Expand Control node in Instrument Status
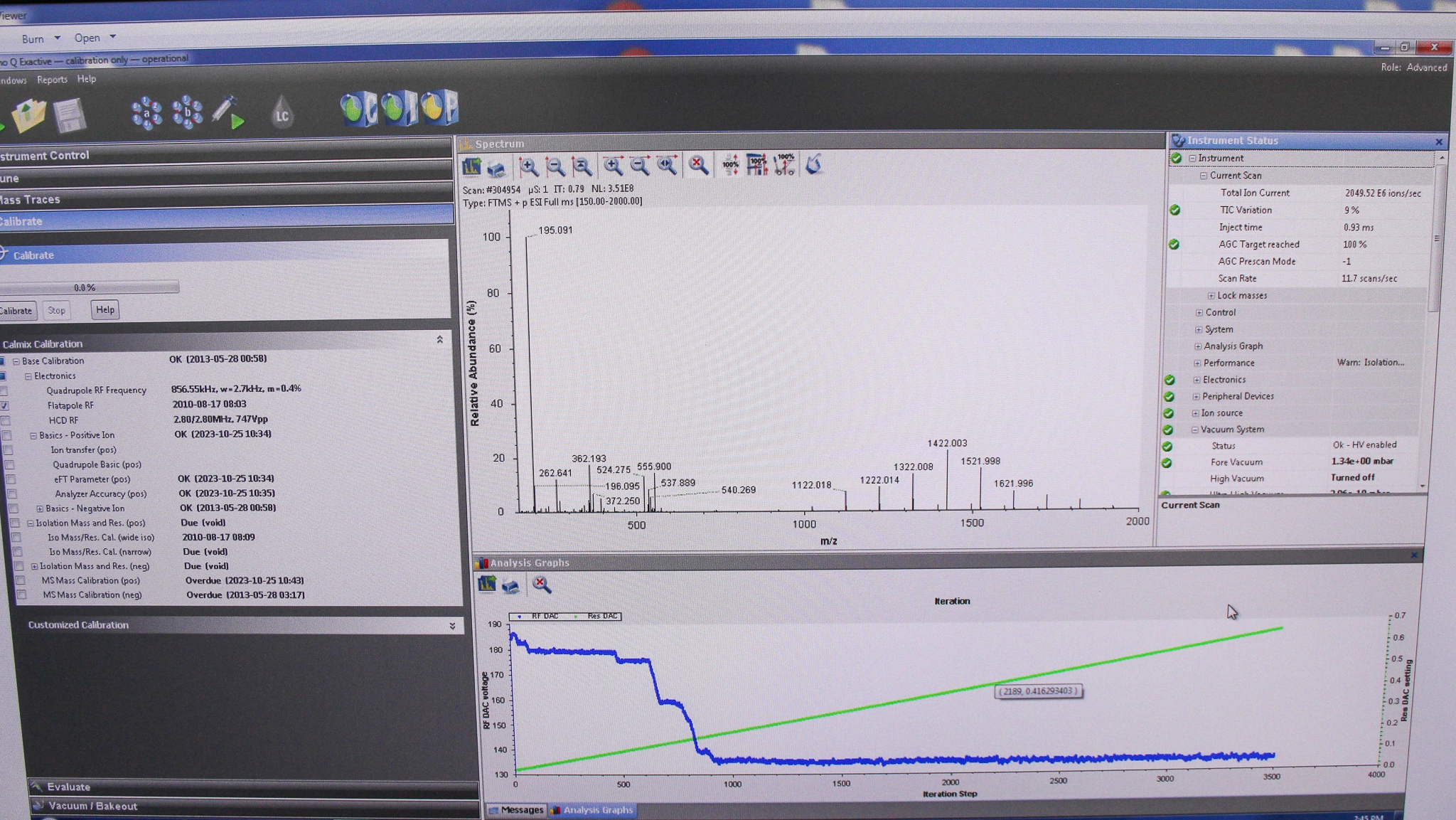Viewport: 1456px width, 820px height. (1199, 313)
